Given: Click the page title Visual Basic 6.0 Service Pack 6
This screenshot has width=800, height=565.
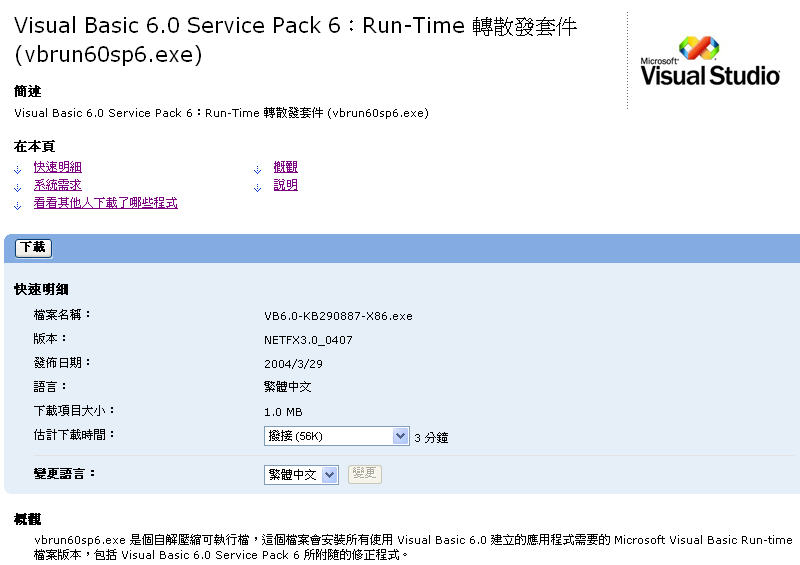Looking at the screenshot, I should coord(296,40).
